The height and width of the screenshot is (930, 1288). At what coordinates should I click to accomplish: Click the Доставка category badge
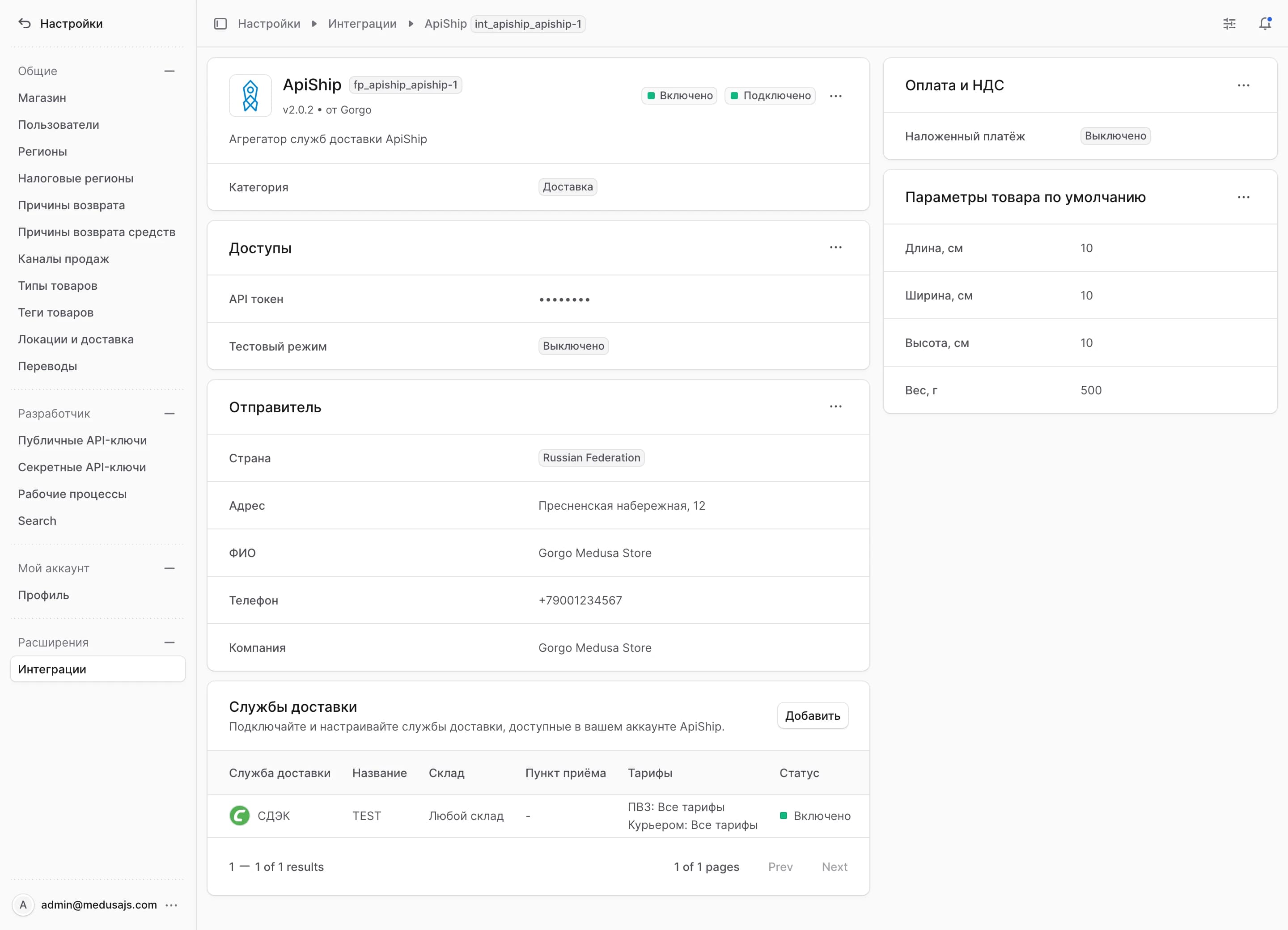point(568,187)
